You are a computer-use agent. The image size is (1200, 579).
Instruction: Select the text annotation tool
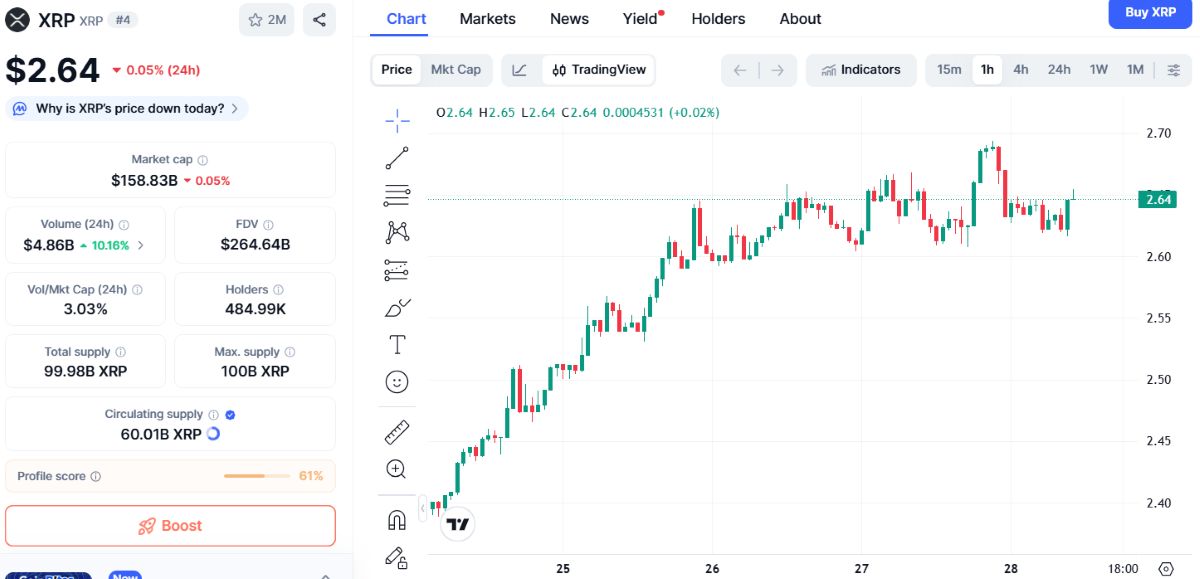(x=397, y=345)
